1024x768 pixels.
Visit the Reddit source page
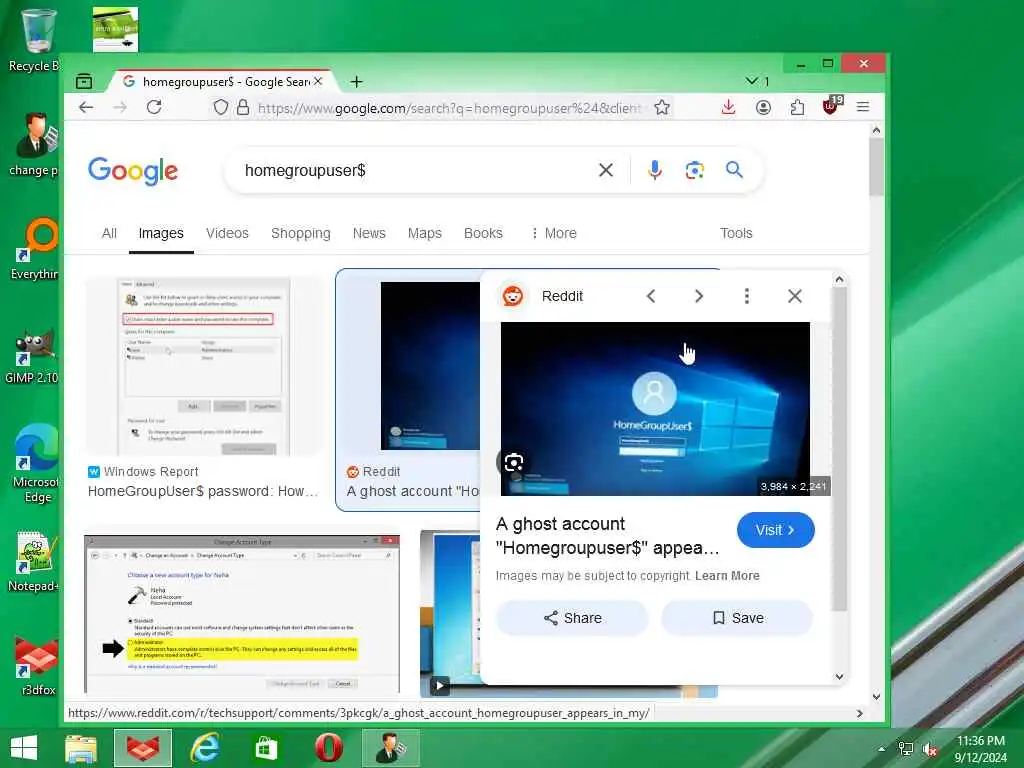pyautogui.click(x=775, y=530)
